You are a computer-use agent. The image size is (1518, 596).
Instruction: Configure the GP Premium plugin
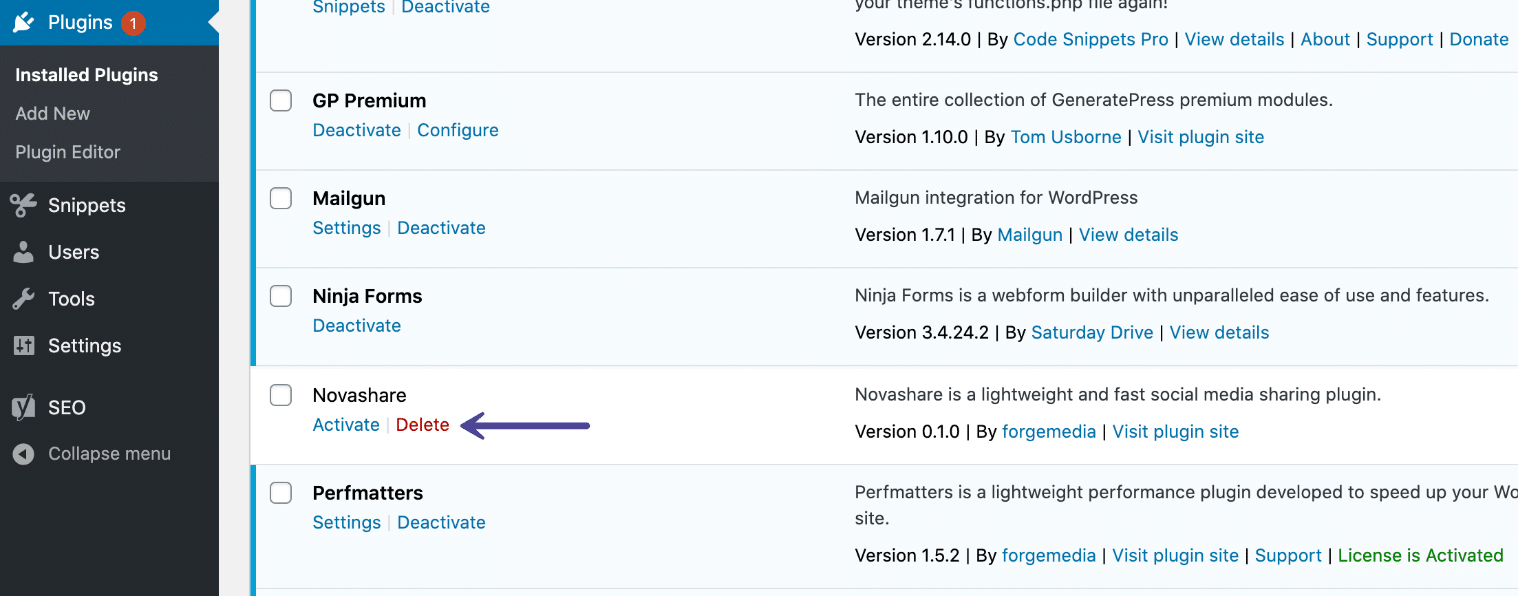click(457, 130)
